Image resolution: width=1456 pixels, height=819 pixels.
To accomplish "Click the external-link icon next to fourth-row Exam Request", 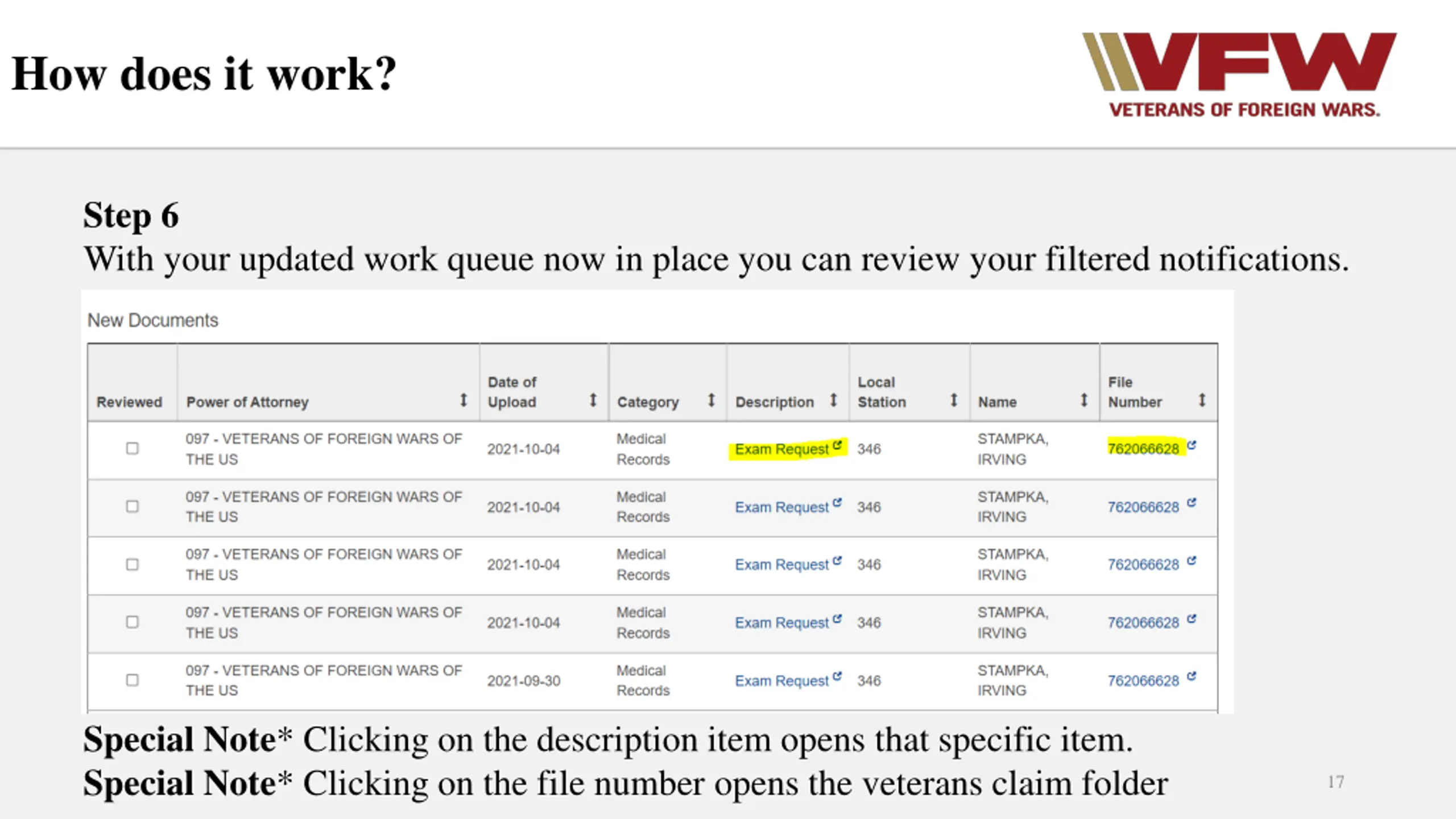I will pyautogui.click(x=837, y=619).
